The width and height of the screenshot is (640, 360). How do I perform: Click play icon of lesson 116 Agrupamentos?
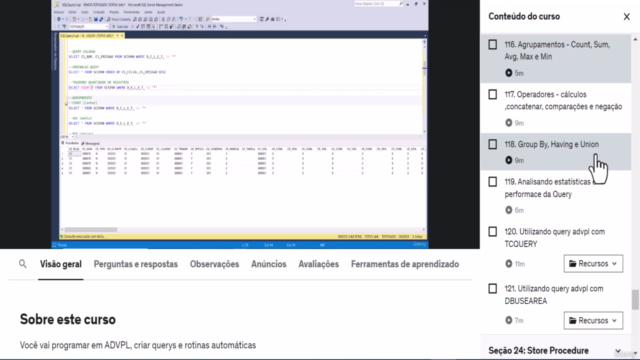pos(509,73)
